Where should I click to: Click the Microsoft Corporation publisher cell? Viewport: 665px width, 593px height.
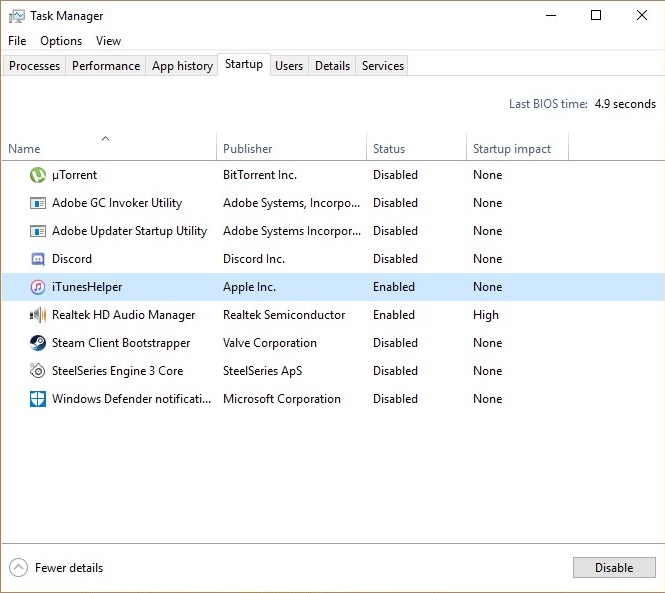pyautogui.click(x=282, y=399)
